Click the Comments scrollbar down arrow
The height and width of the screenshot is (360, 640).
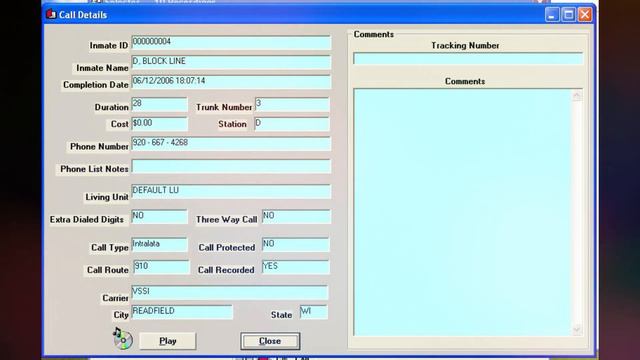(x=577, y=329)
